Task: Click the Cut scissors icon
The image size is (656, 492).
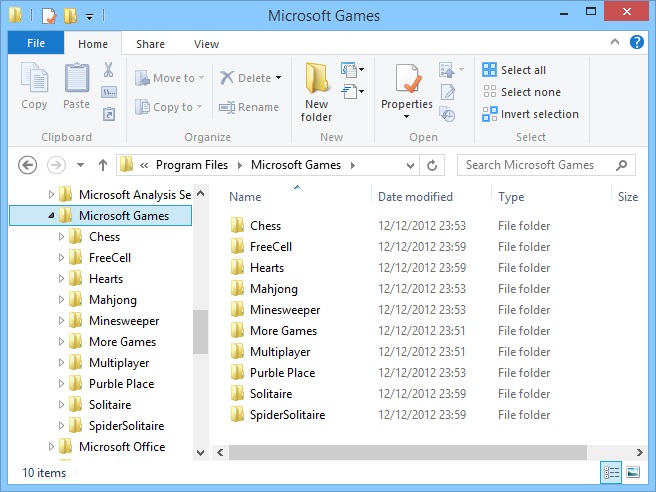Action: 109,70
